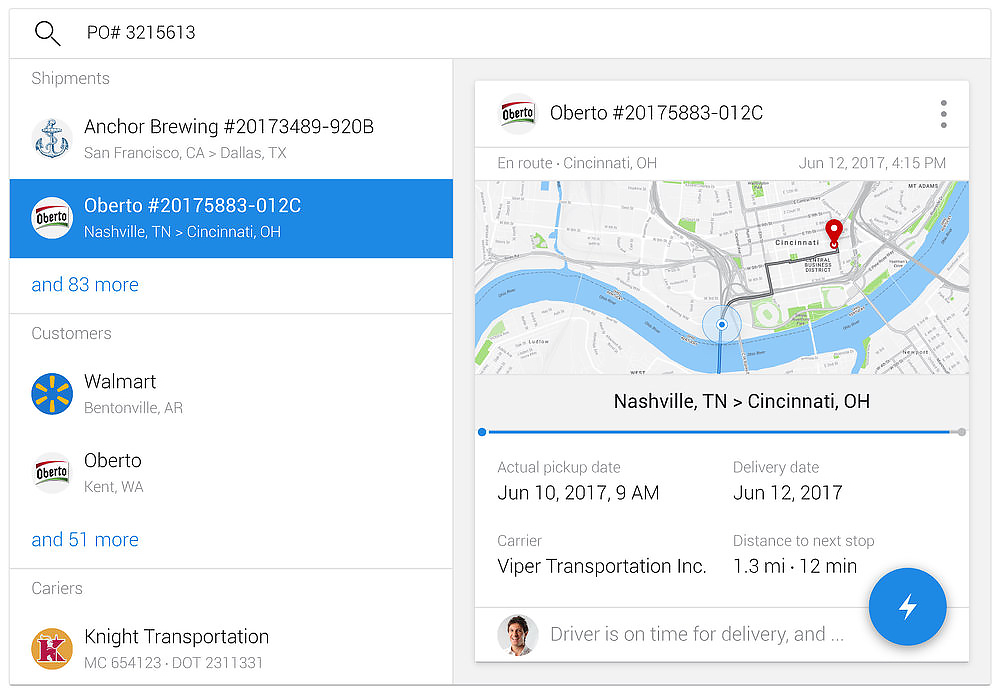
Task: Click the Jun 12, 2017 delivery date value
Action: click(x=788, y=493)
